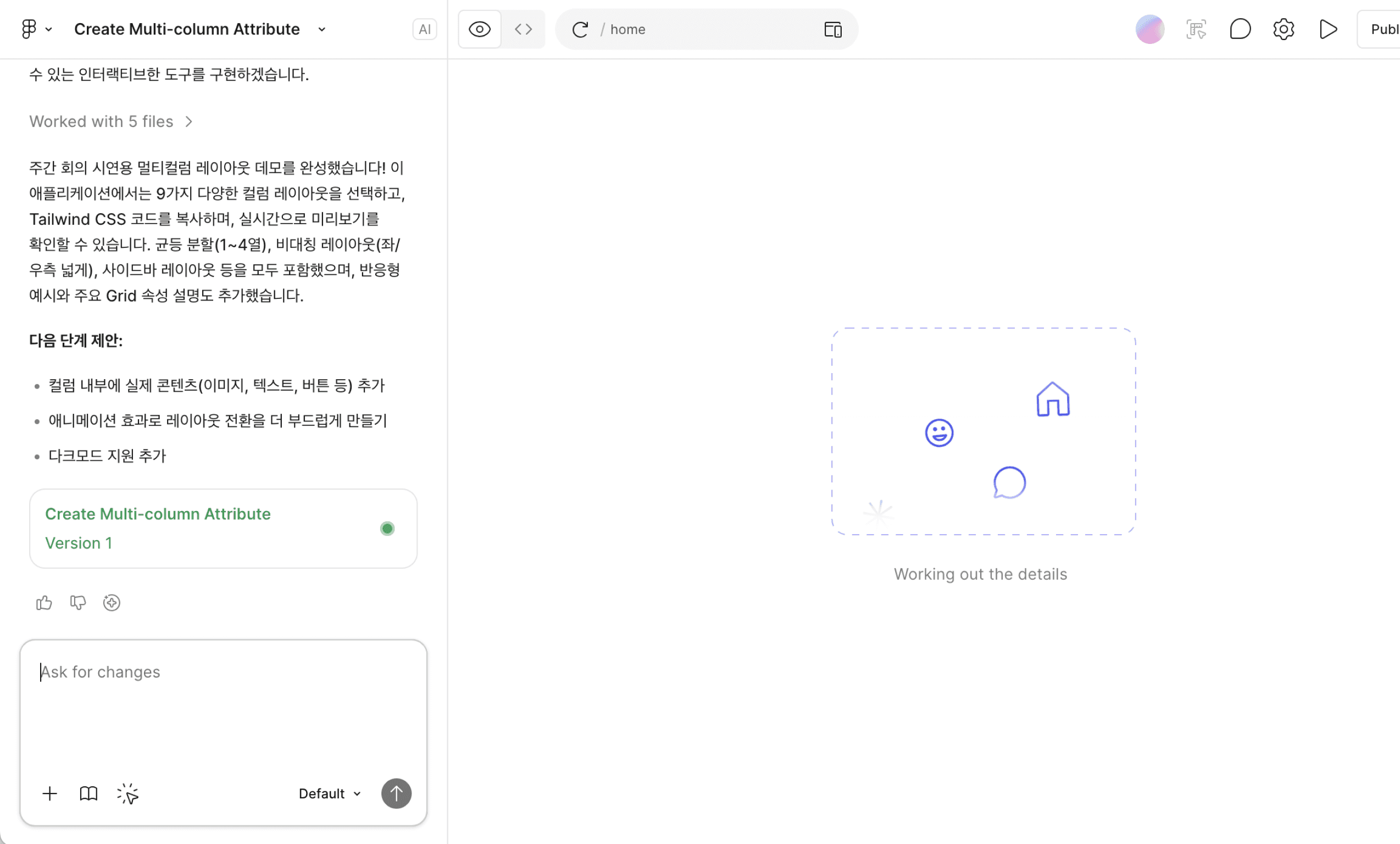The width and height of the screenshot is (1400, 844).
Task: Click the add attachment plus icon
Action: [50, 793]
